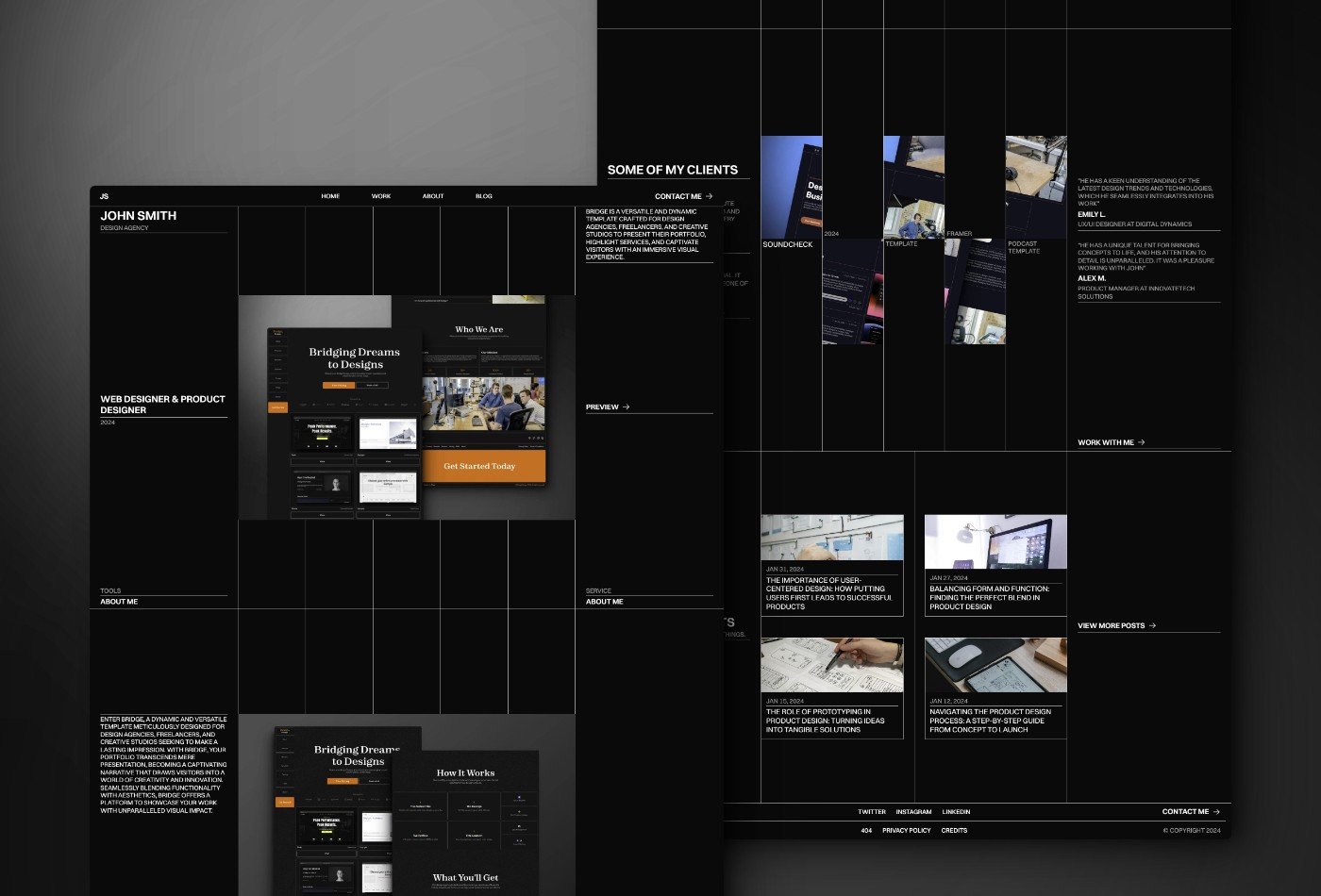The width and height of the screenshot is (1321, 896).
Task: Click the JS logo in the navigation bar
Action: click(x=104, y=196)
